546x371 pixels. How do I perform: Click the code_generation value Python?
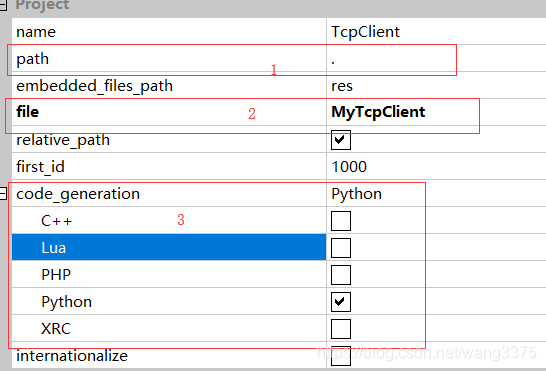436,194
